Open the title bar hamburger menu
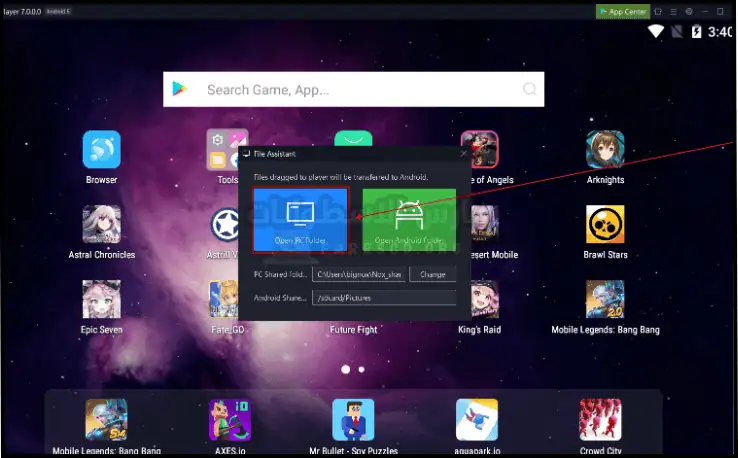The width and height of the screenshot is (738, 458). coord(673,11)
